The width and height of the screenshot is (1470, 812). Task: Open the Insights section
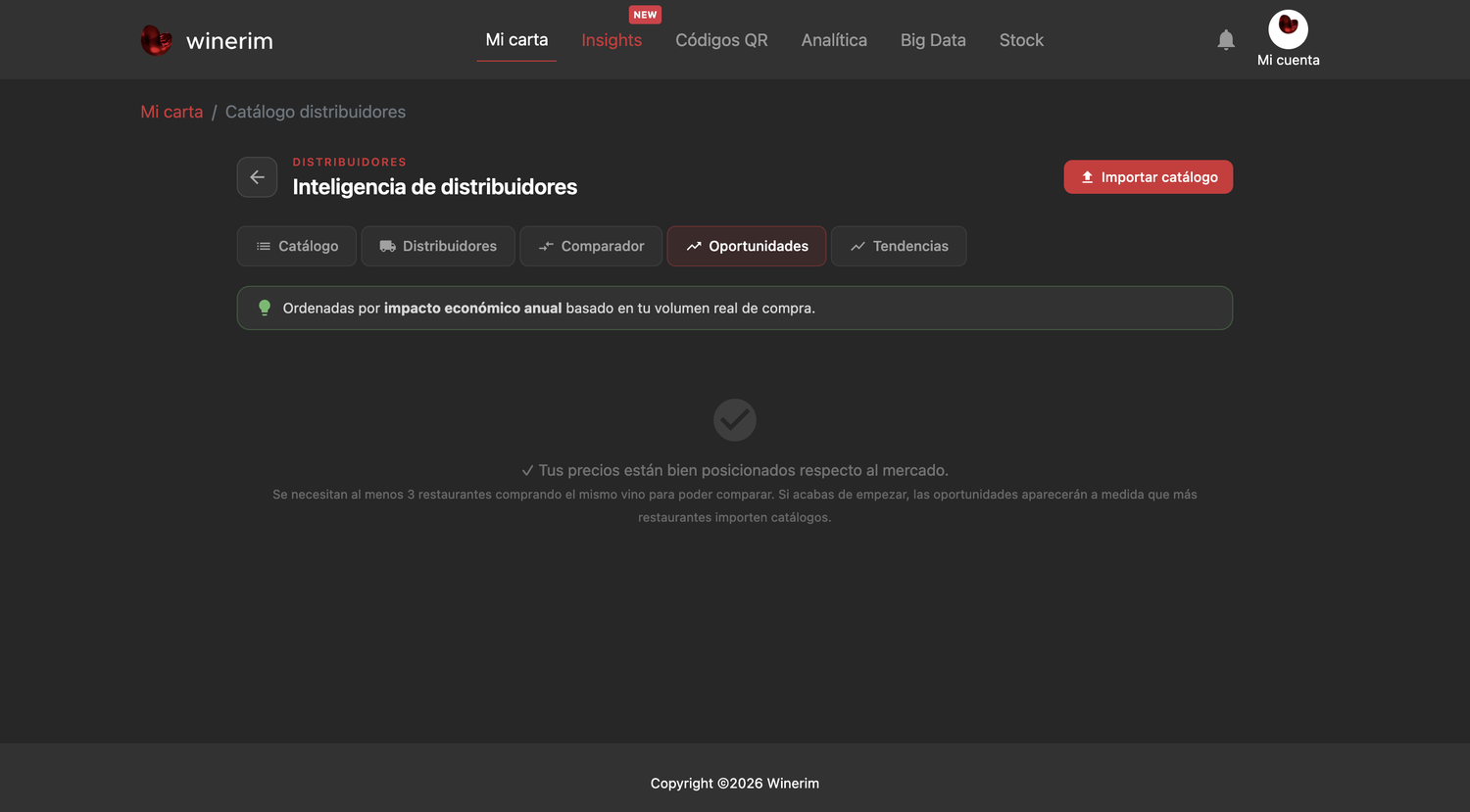point(612,40)
